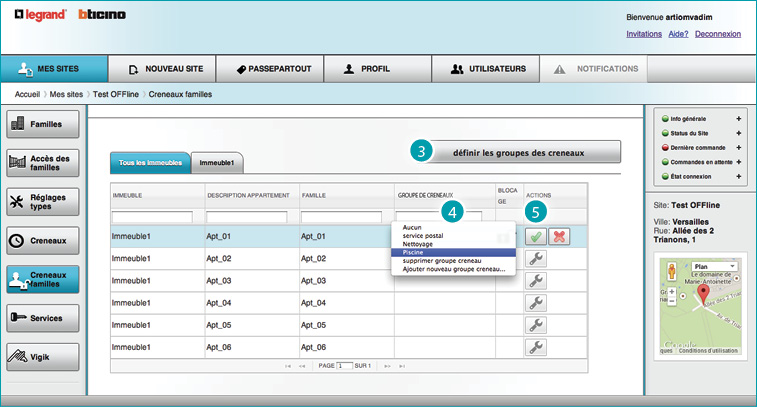
Task: Click the Deconnexion link
Action: [717, 33]
